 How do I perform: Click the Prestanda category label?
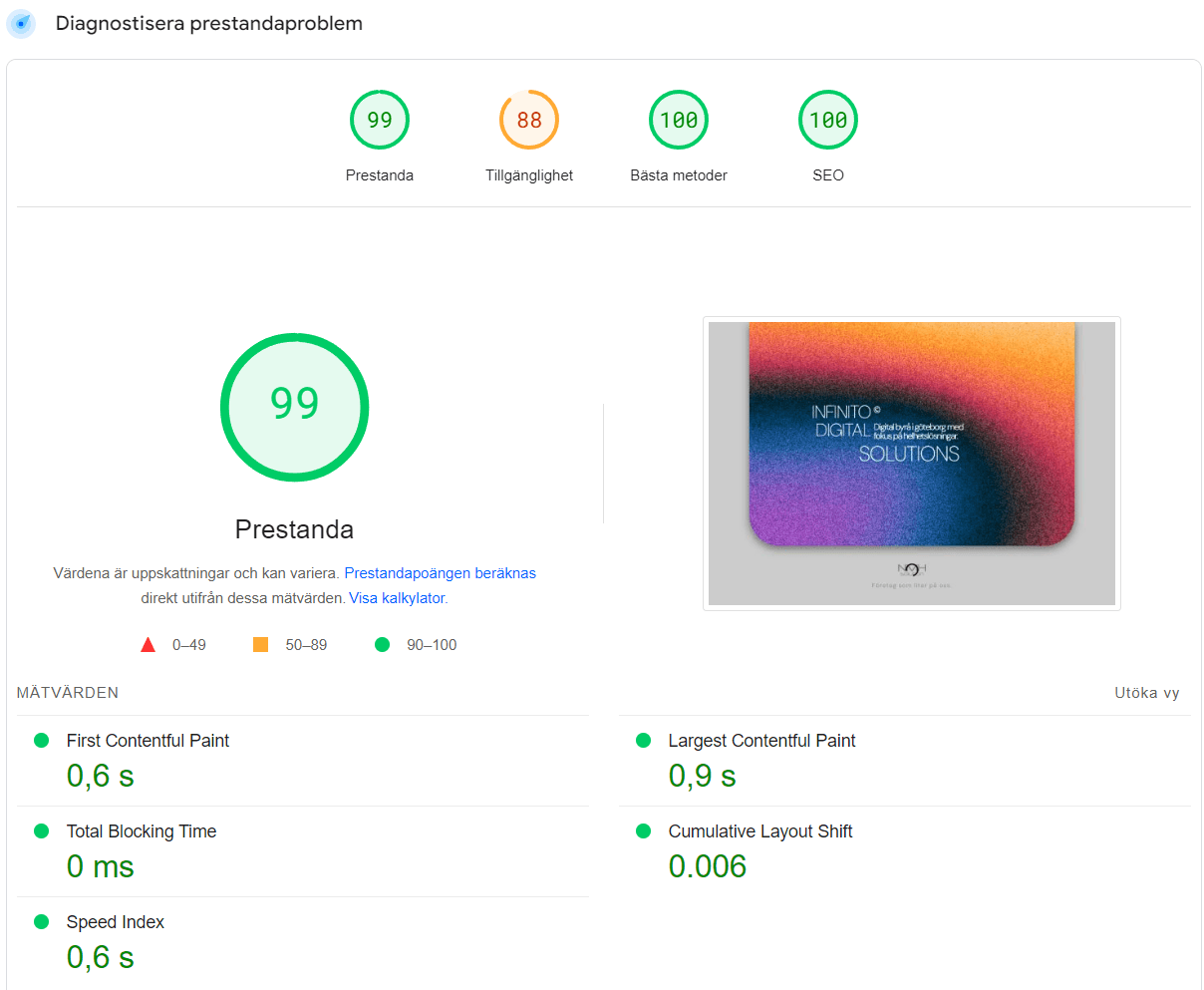tap(380, 175)
